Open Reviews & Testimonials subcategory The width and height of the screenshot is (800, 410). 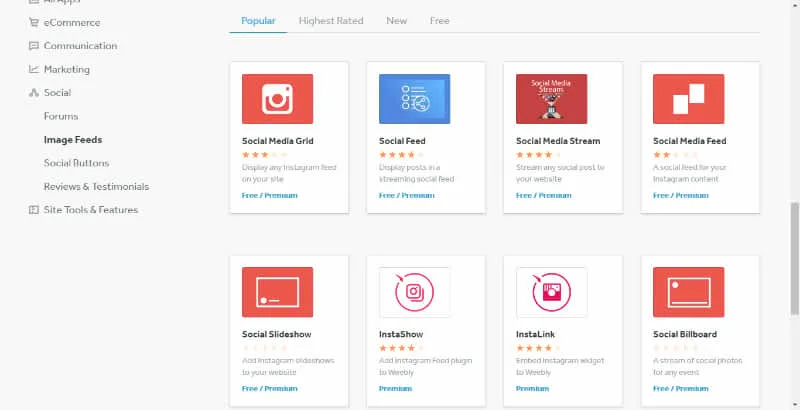click(96, 187)
